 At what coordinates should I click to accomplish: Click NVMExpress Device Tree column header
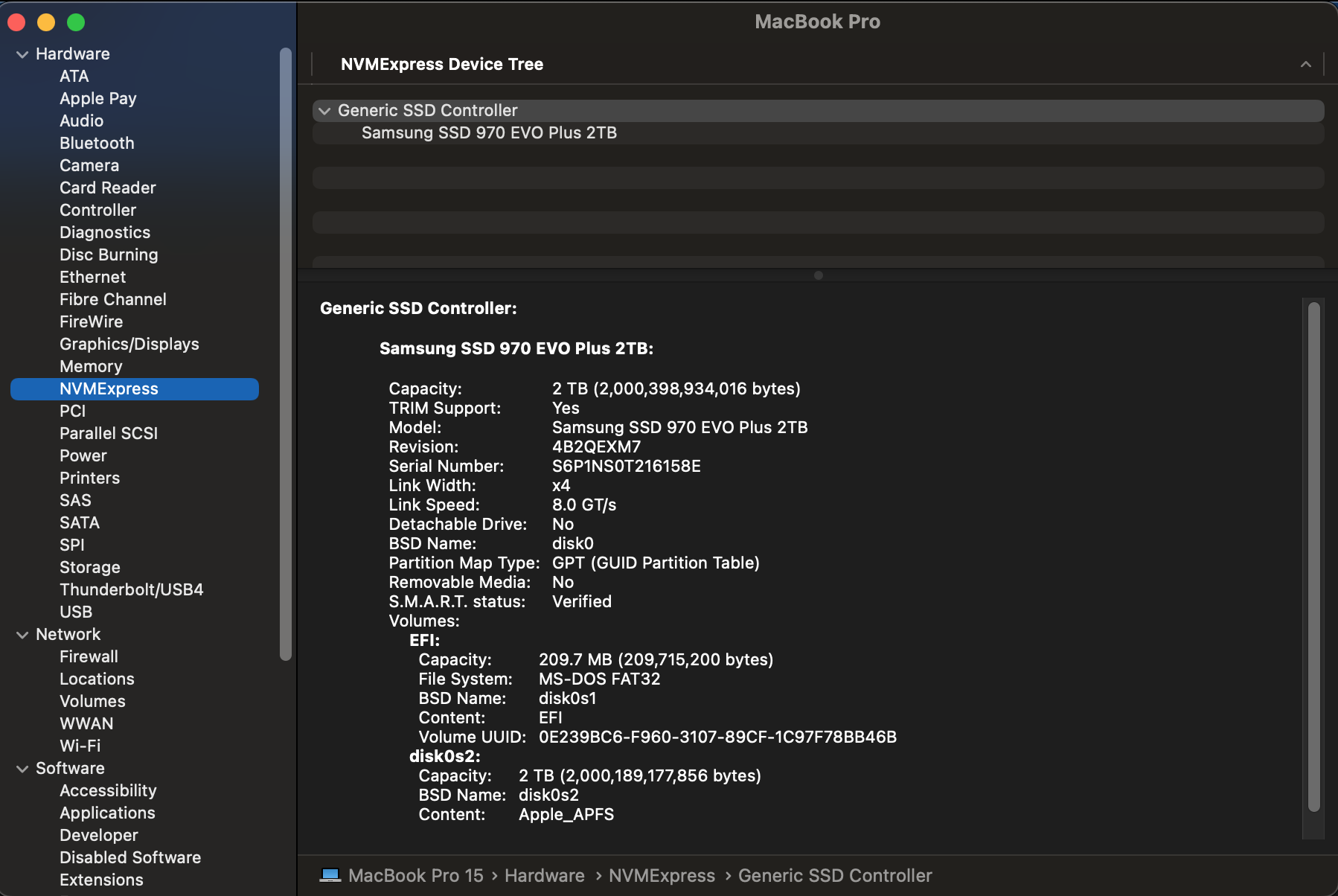point(442,65)
